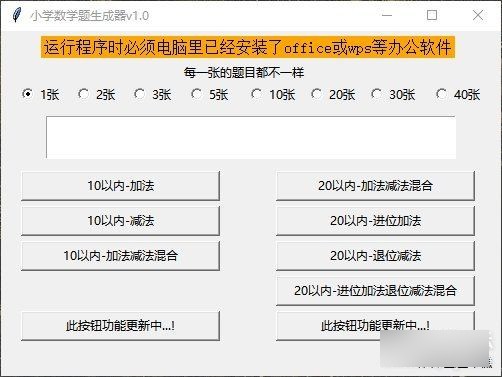Minimize the 小学数学题生成器 window
The width and height of the screenshot is (502, 377).
[387, 15]
